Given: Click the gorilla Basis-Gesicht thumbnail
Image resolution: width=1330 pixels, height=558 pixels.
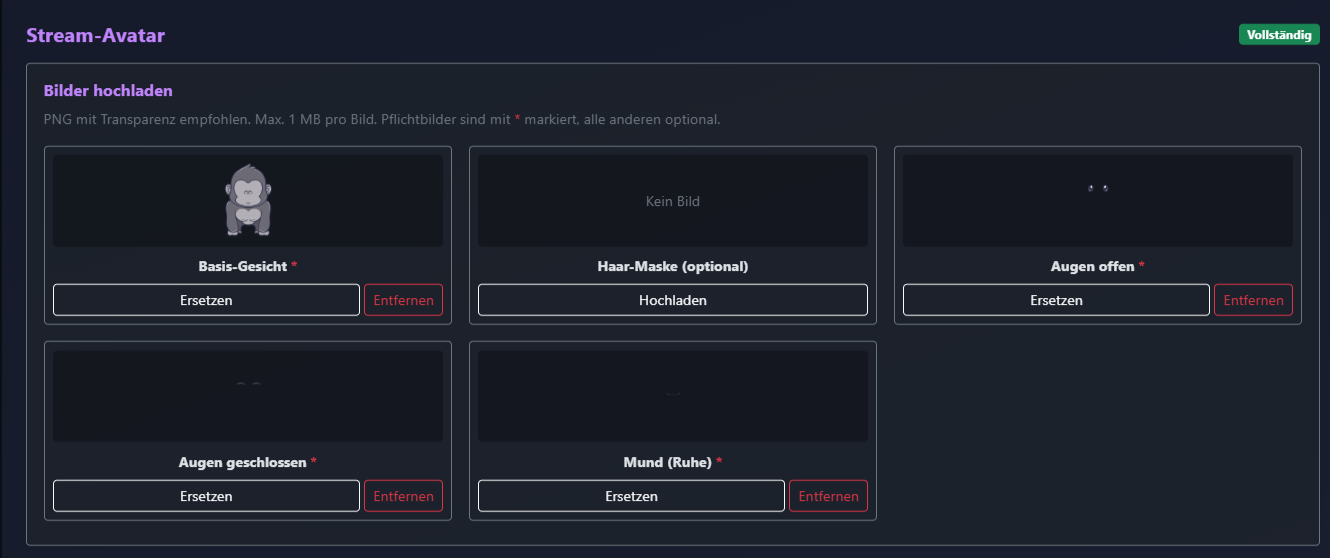Looking at the screenshot, I should click(248, 201).
